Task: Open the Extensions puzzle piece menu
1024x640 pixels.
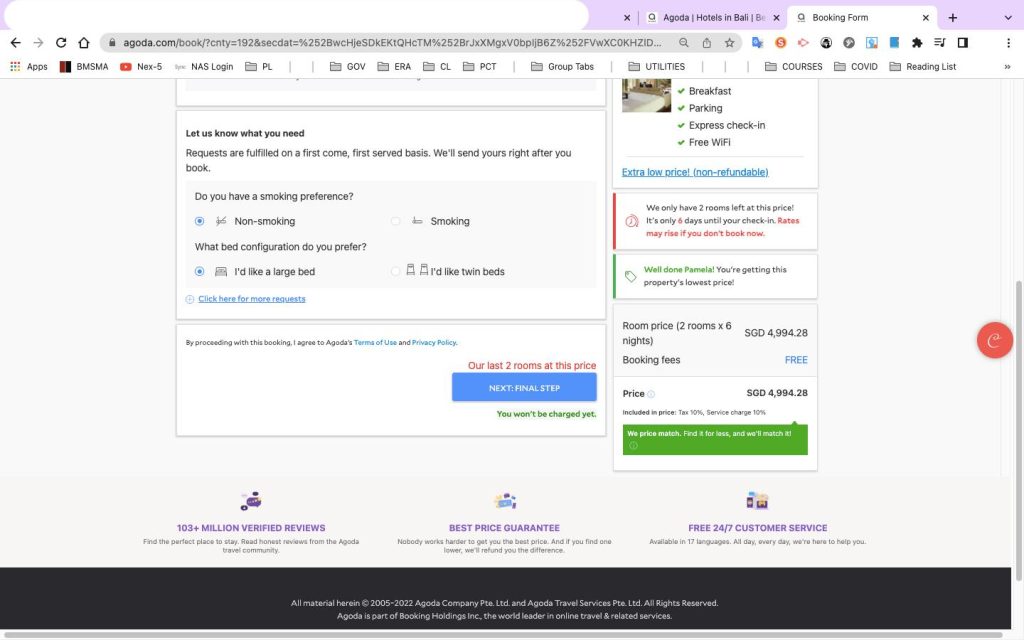Action: pos(917,42)
